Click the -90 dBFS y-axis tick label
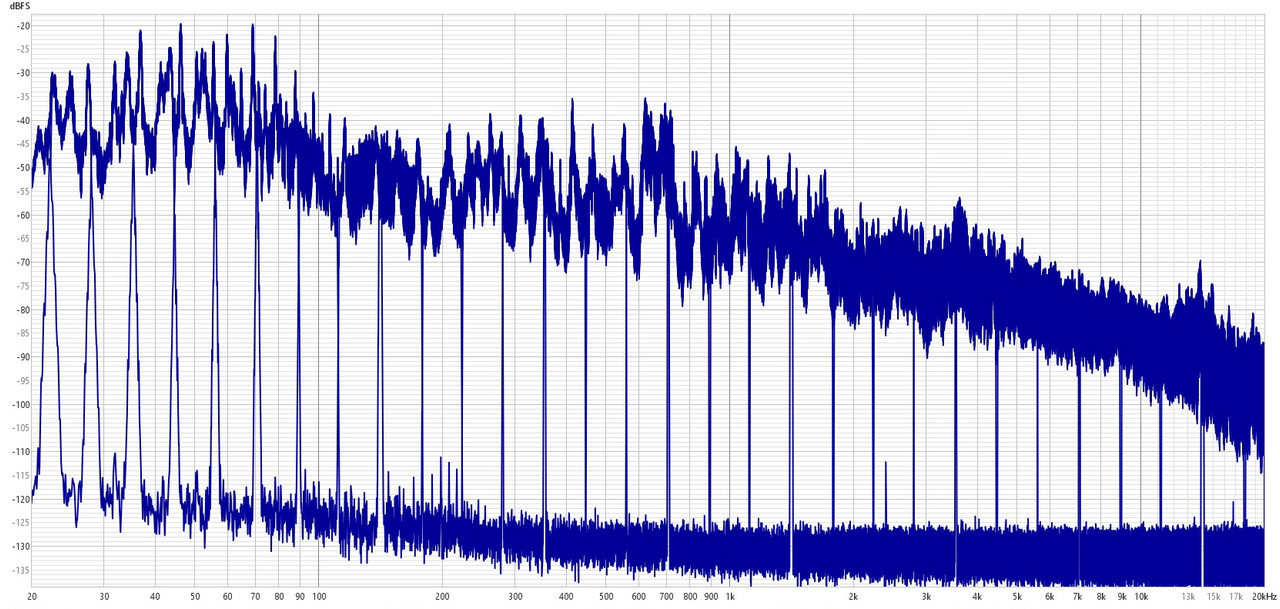Image resolution: width=1280 pixels, height=609 pixels. tap(23, 357)
